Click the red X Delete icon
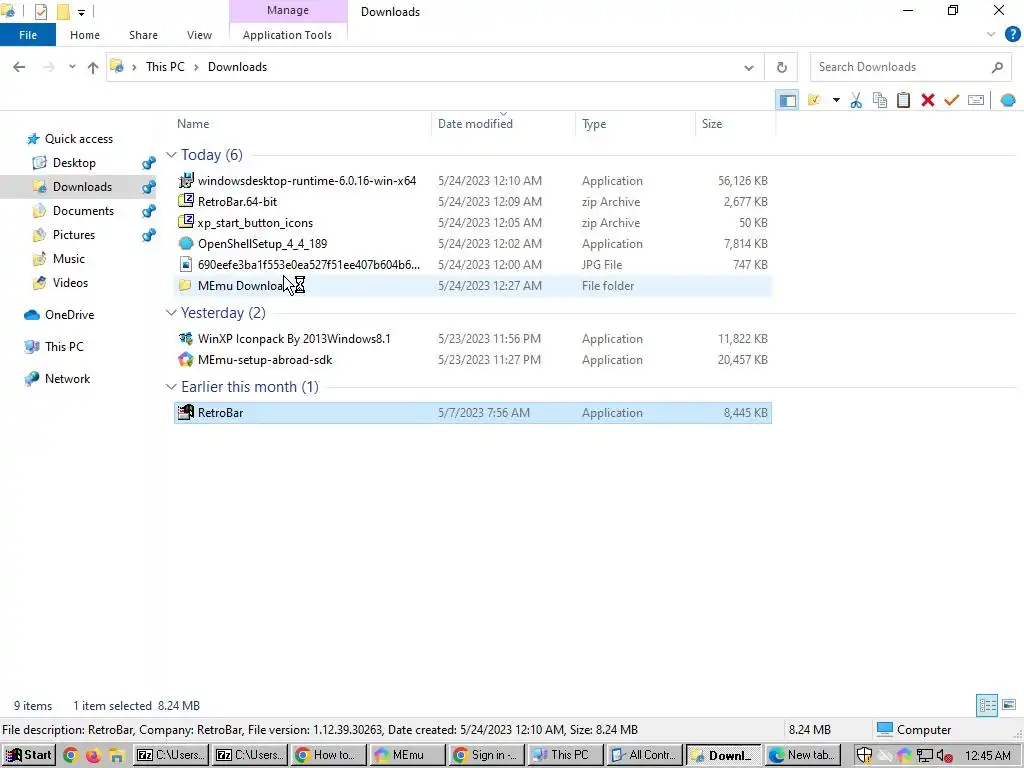 (927, 101)
